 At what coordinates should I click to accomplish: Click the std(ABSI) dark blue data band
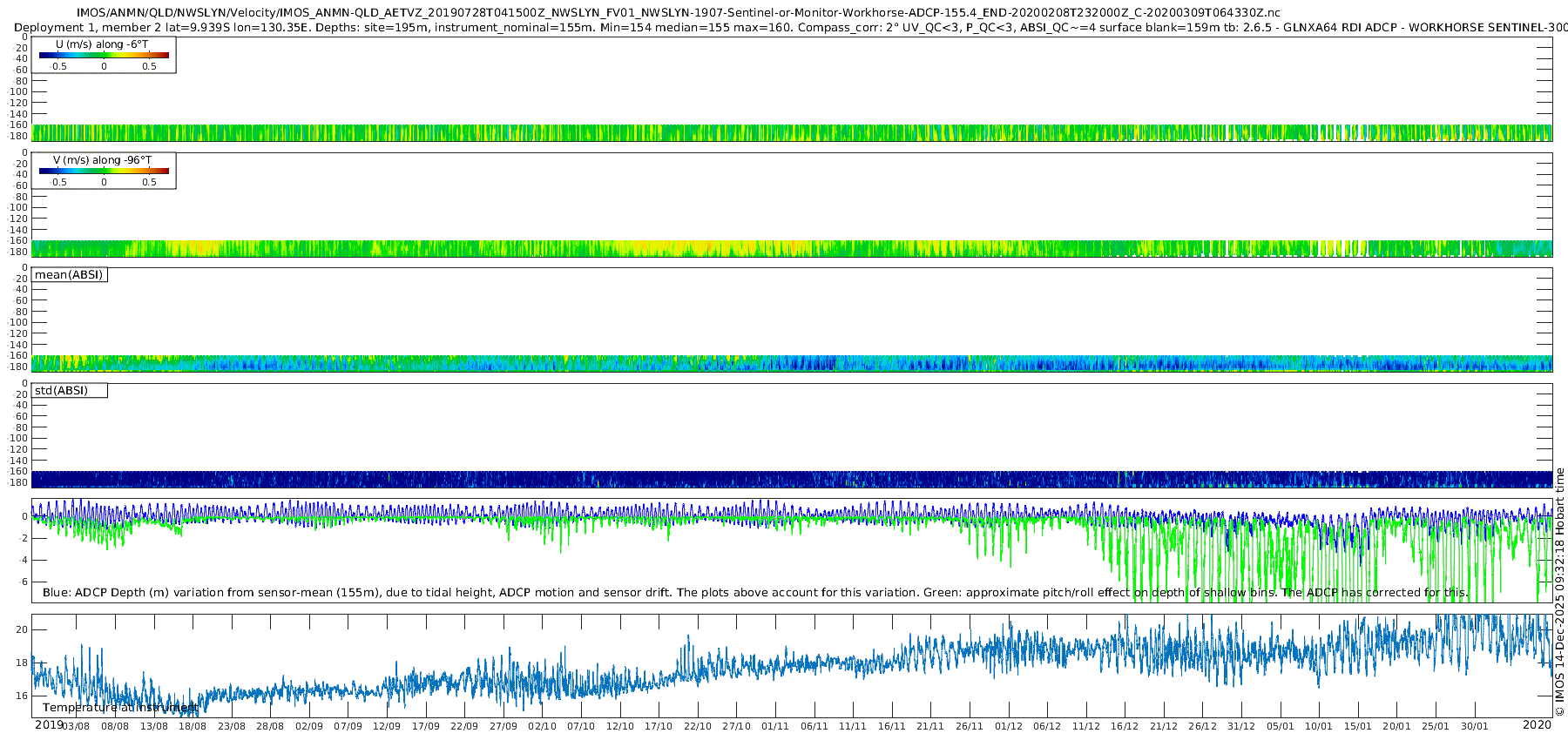point(784,479)
